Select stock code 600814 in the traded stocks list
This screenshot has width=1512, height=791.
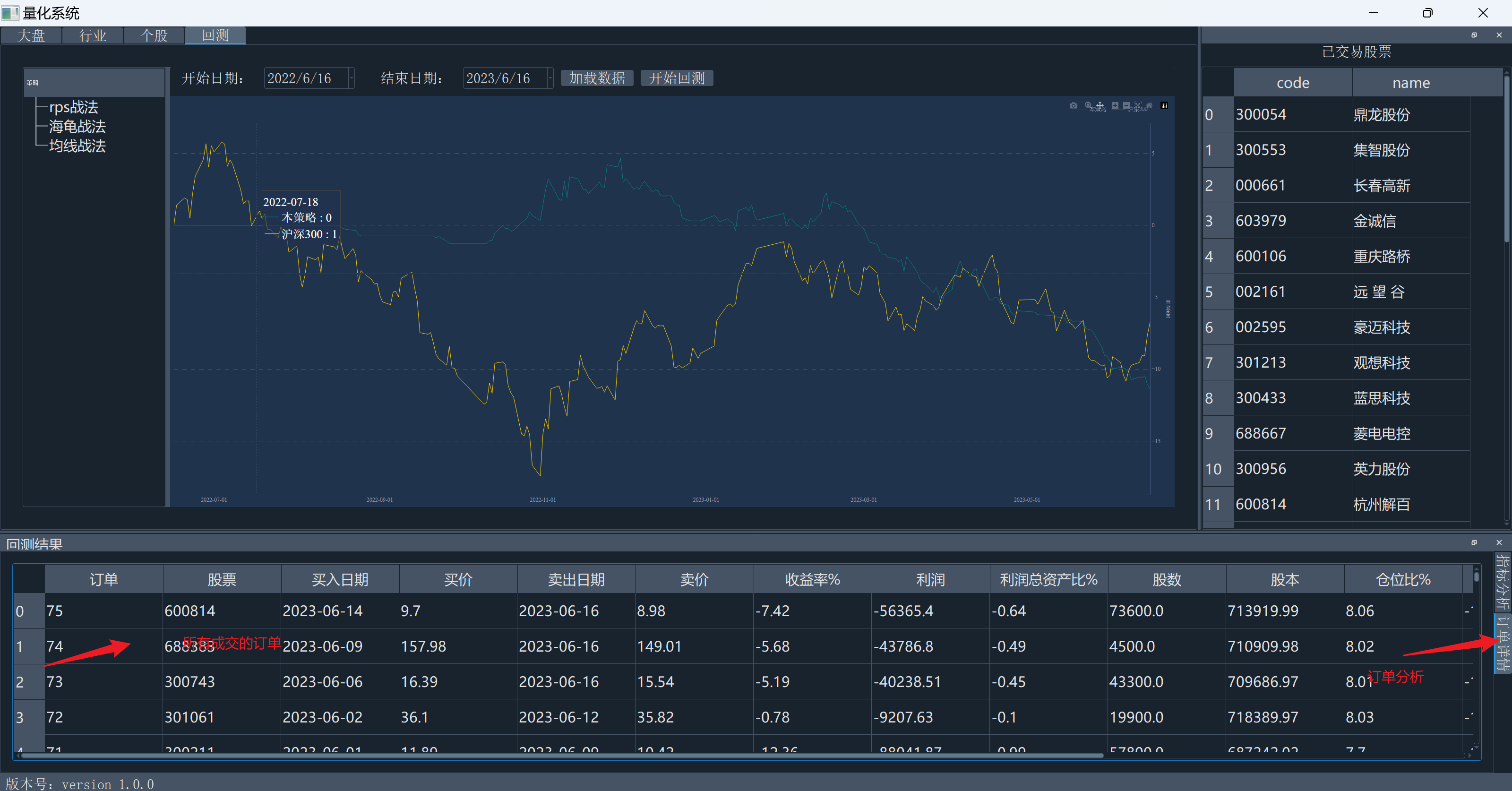click(1293, 504)
